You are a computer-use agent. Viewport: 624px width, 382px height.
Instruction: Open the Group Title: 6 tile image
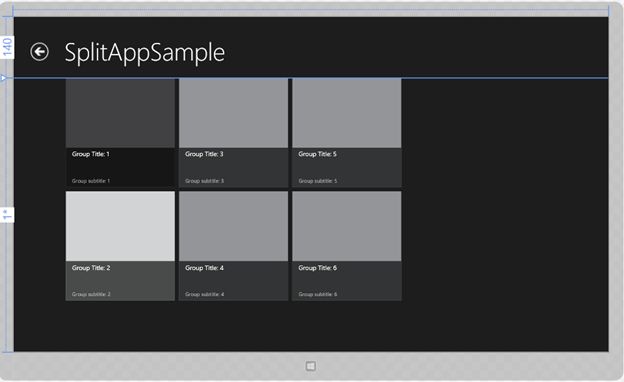347,226
